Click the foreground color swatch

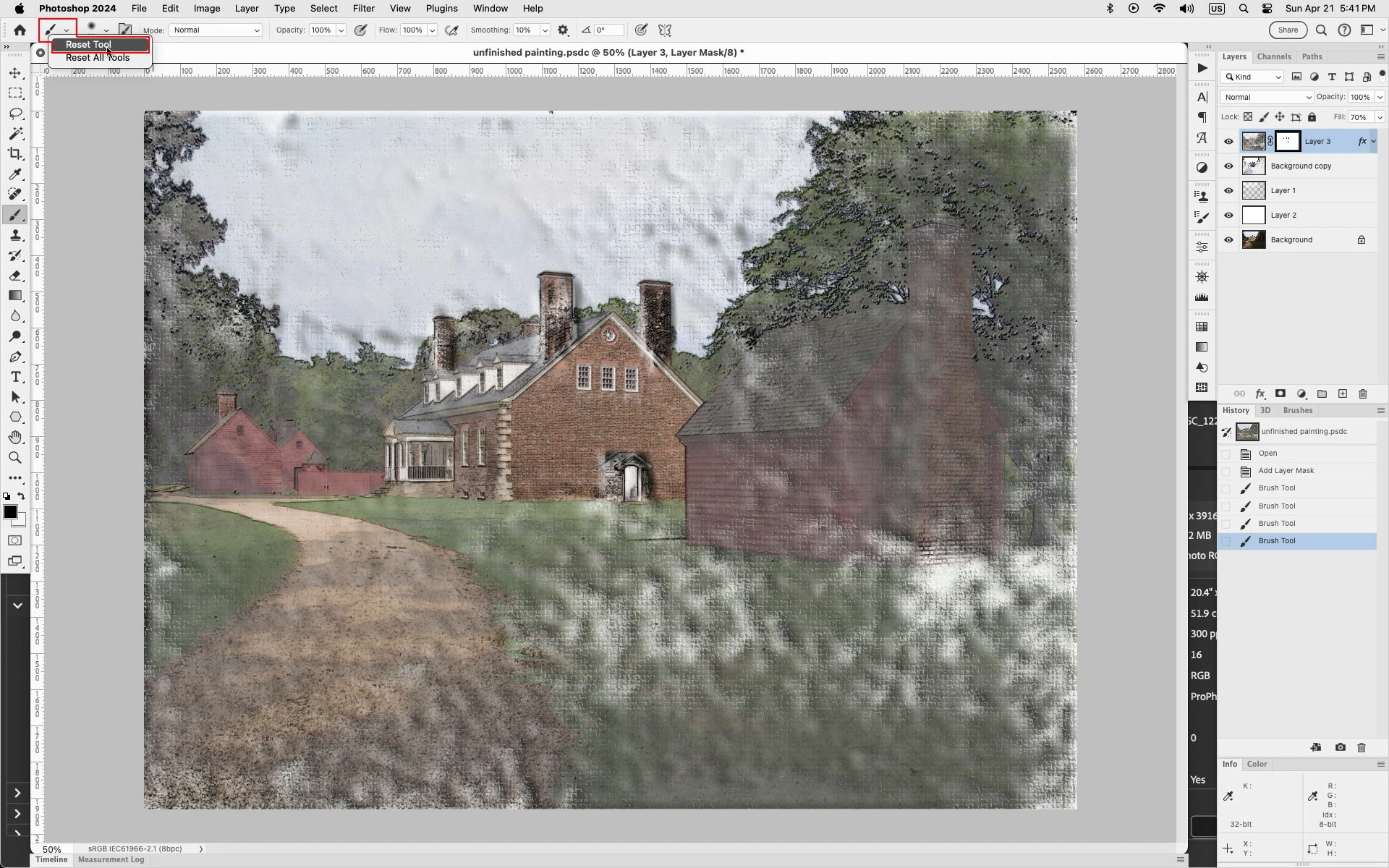tap(10, 512)
